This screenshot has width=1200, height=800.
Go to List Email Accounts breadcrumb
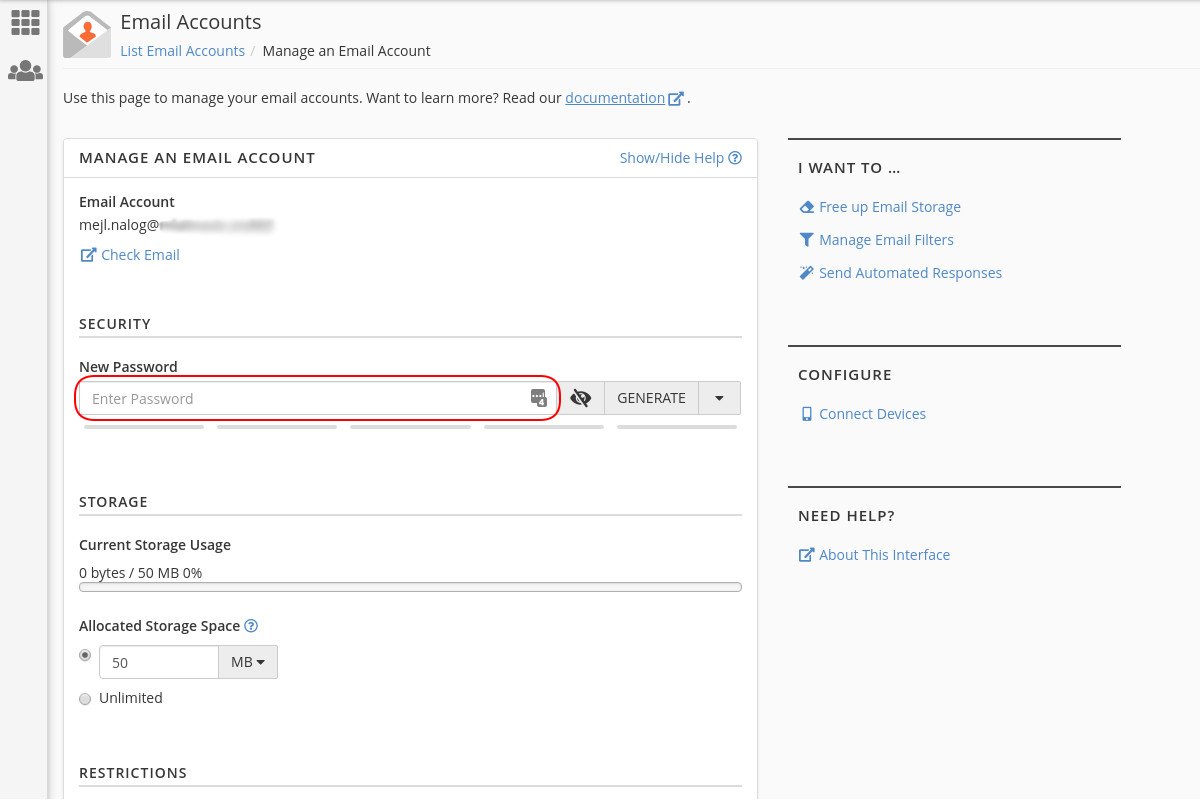(182, 51)
